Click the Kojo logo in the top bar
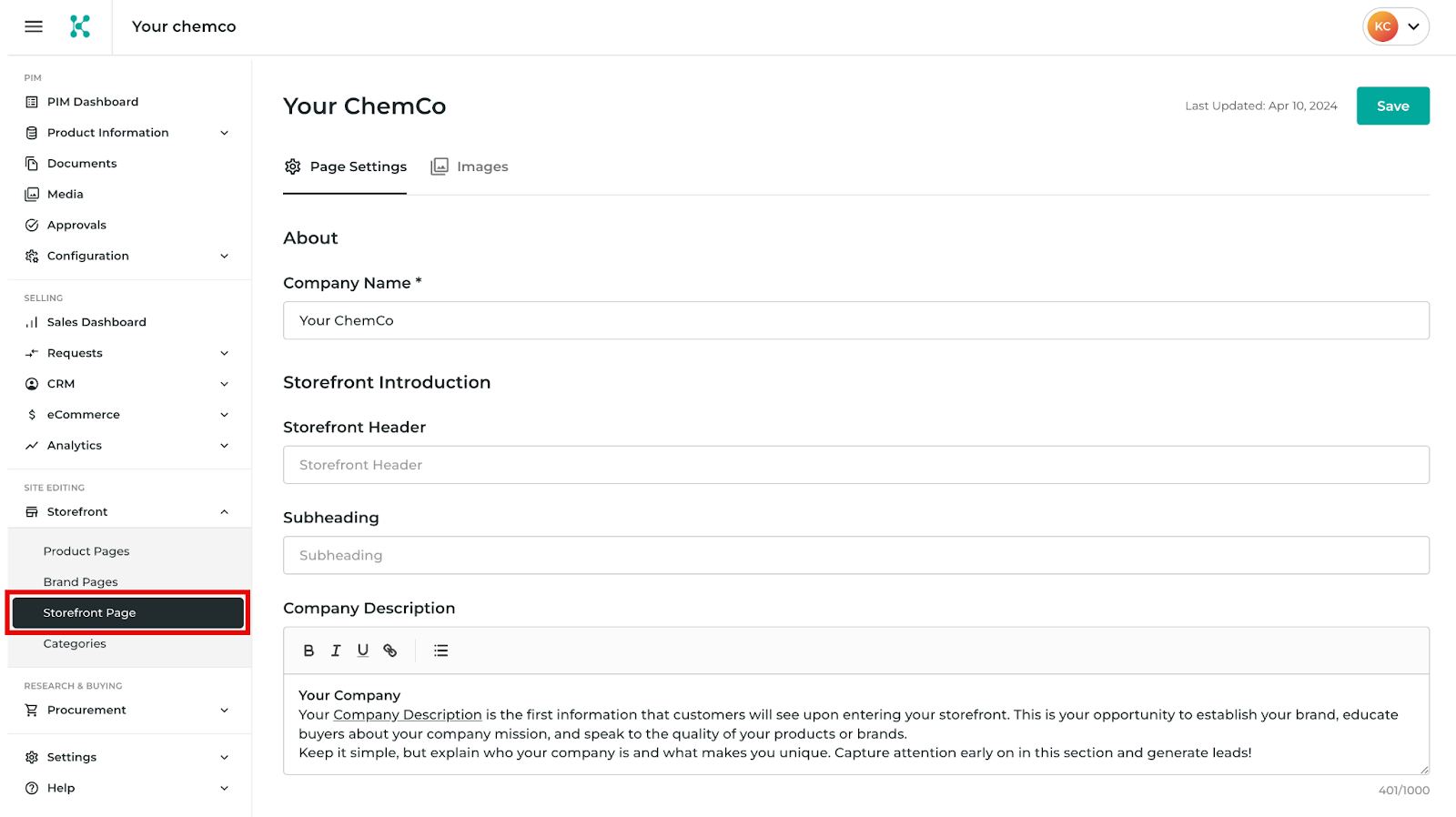This screenshot has height=817, width=1456. [80, 26]
